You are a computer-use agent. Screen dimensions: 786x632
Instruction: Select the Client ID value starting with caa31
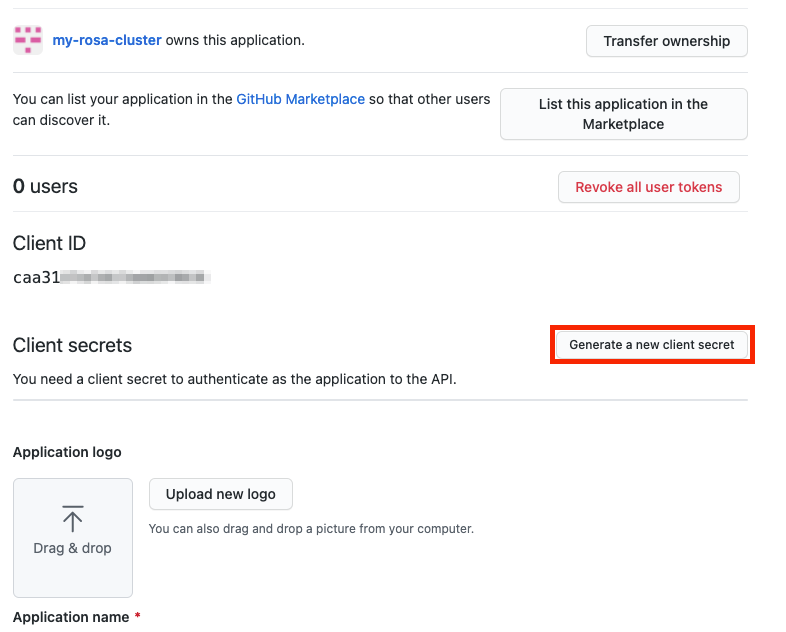click(x=108, y=277)
